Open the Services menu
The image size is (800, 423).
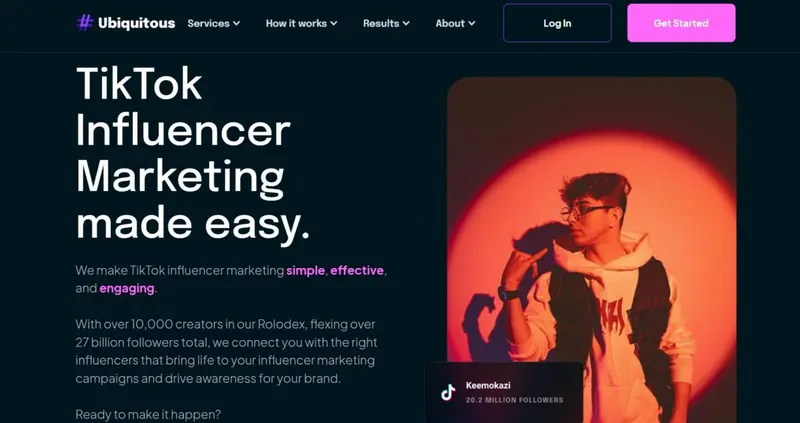(x=213, y=23)
